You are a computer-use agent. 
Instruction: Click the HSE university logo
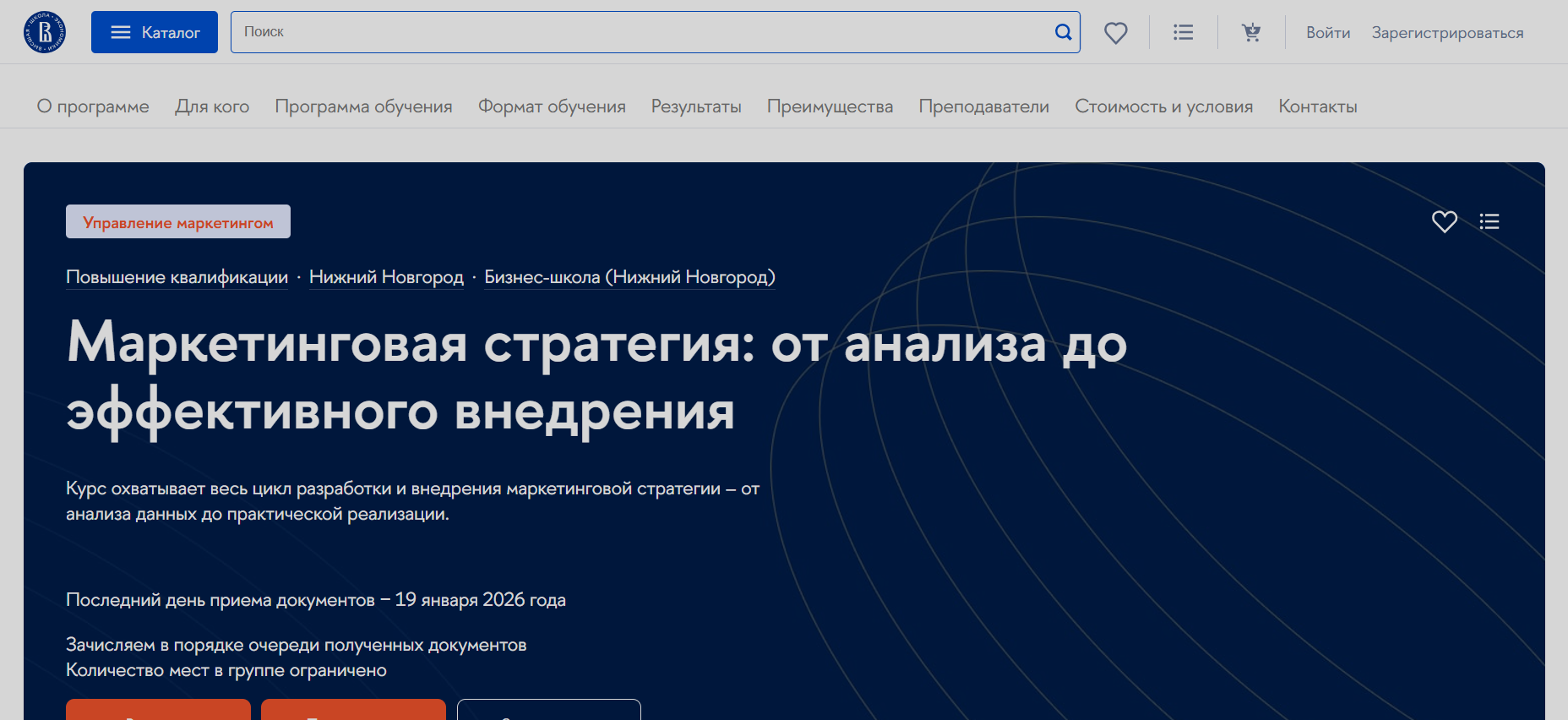point(45,32)
